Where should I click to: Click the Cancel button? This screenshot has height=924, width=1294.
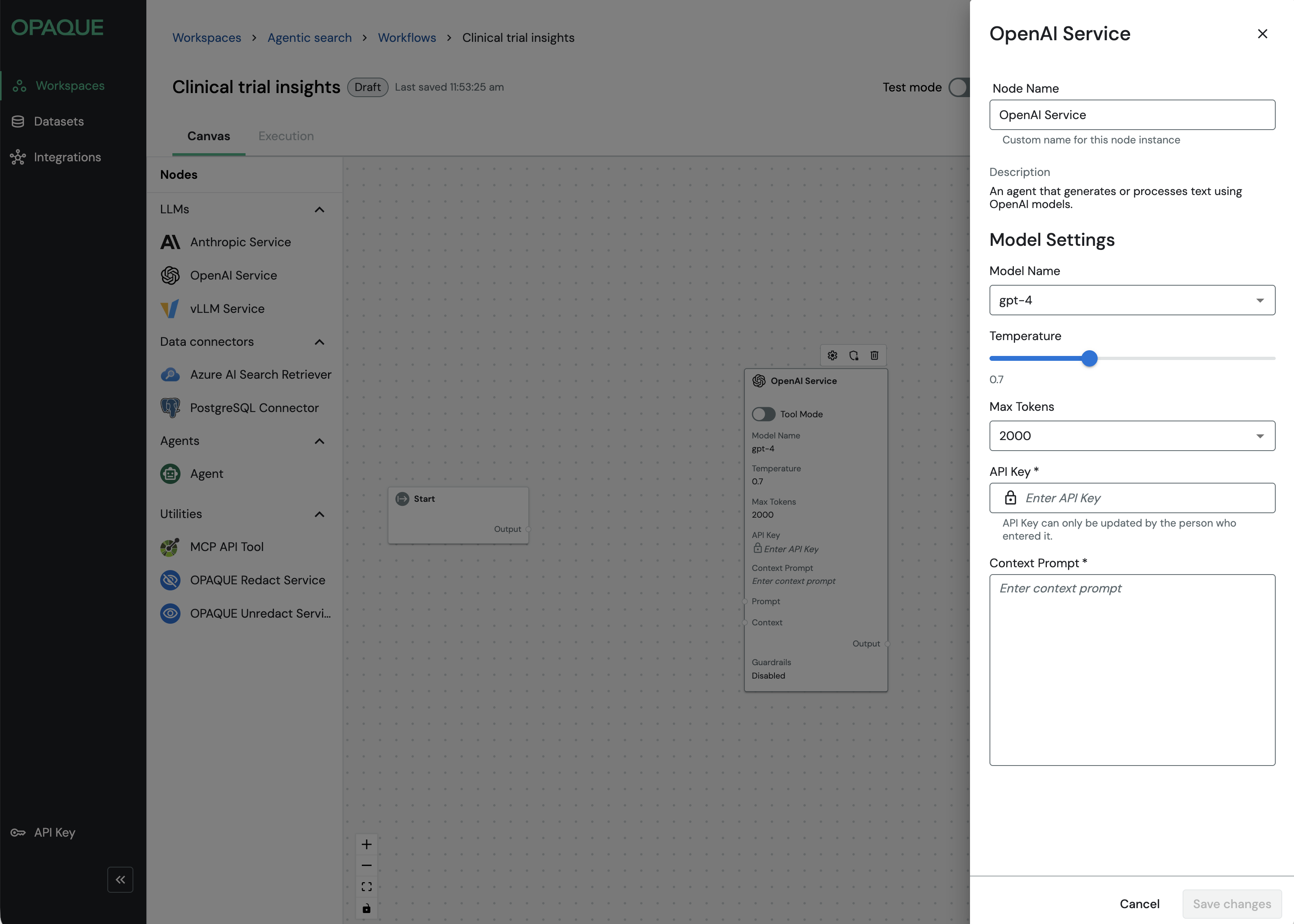[1139, 904]
